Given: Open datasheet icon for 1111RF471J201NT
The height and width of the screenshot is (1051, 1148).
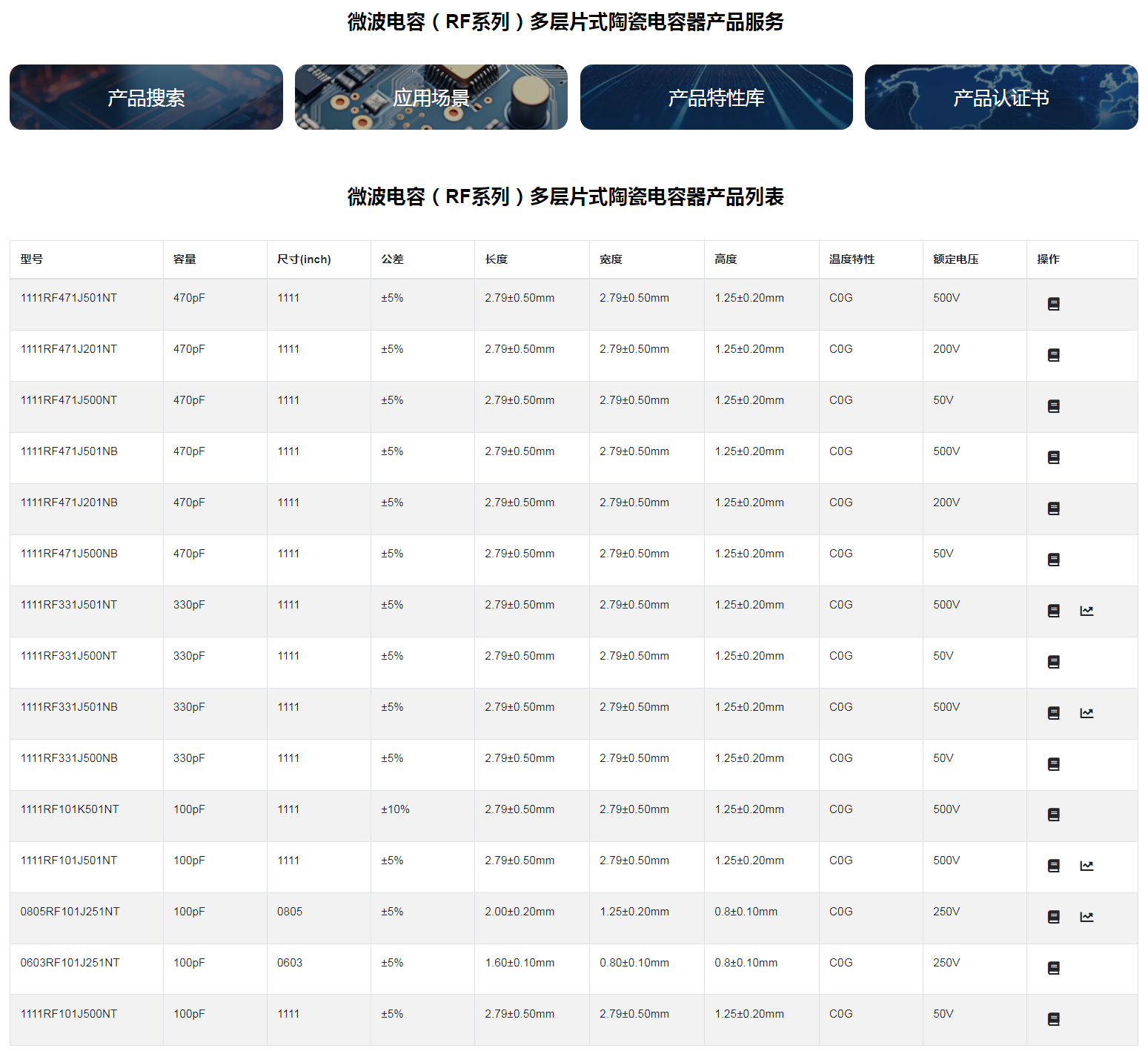Looking at the screenshot, I should [1053, 355].
